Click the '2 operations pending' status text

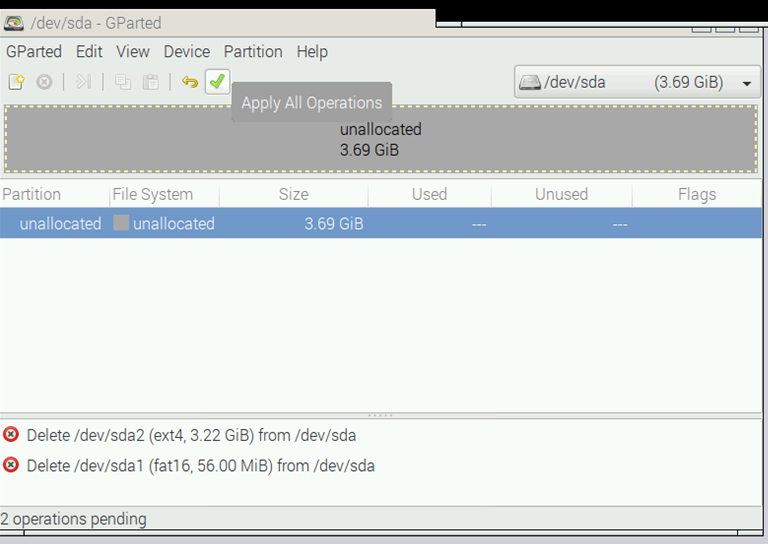click(73, 519)
